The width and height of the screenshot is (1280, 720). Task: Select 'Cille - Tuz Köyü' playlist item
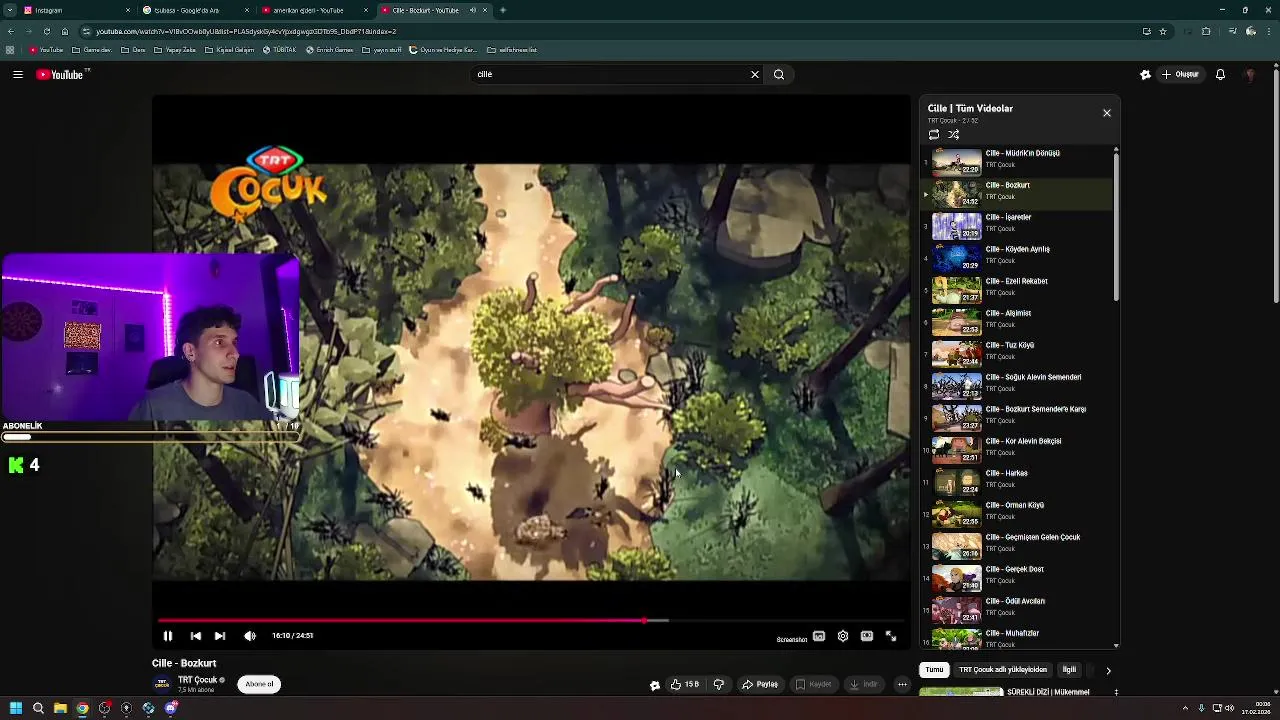click(1017, 353)
